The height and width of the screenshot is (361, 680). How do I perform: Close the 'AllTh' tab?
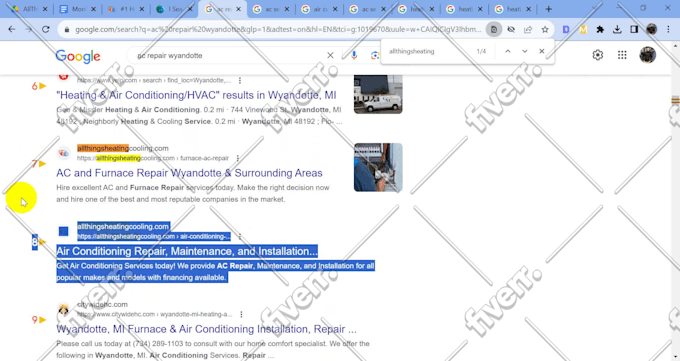point(45,9)
